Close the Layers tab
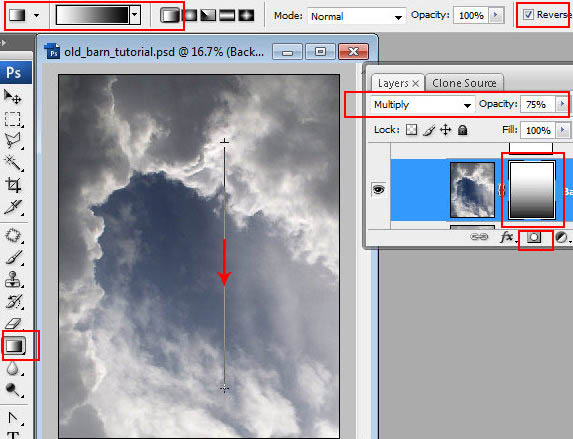 click(x=415, y=84)
